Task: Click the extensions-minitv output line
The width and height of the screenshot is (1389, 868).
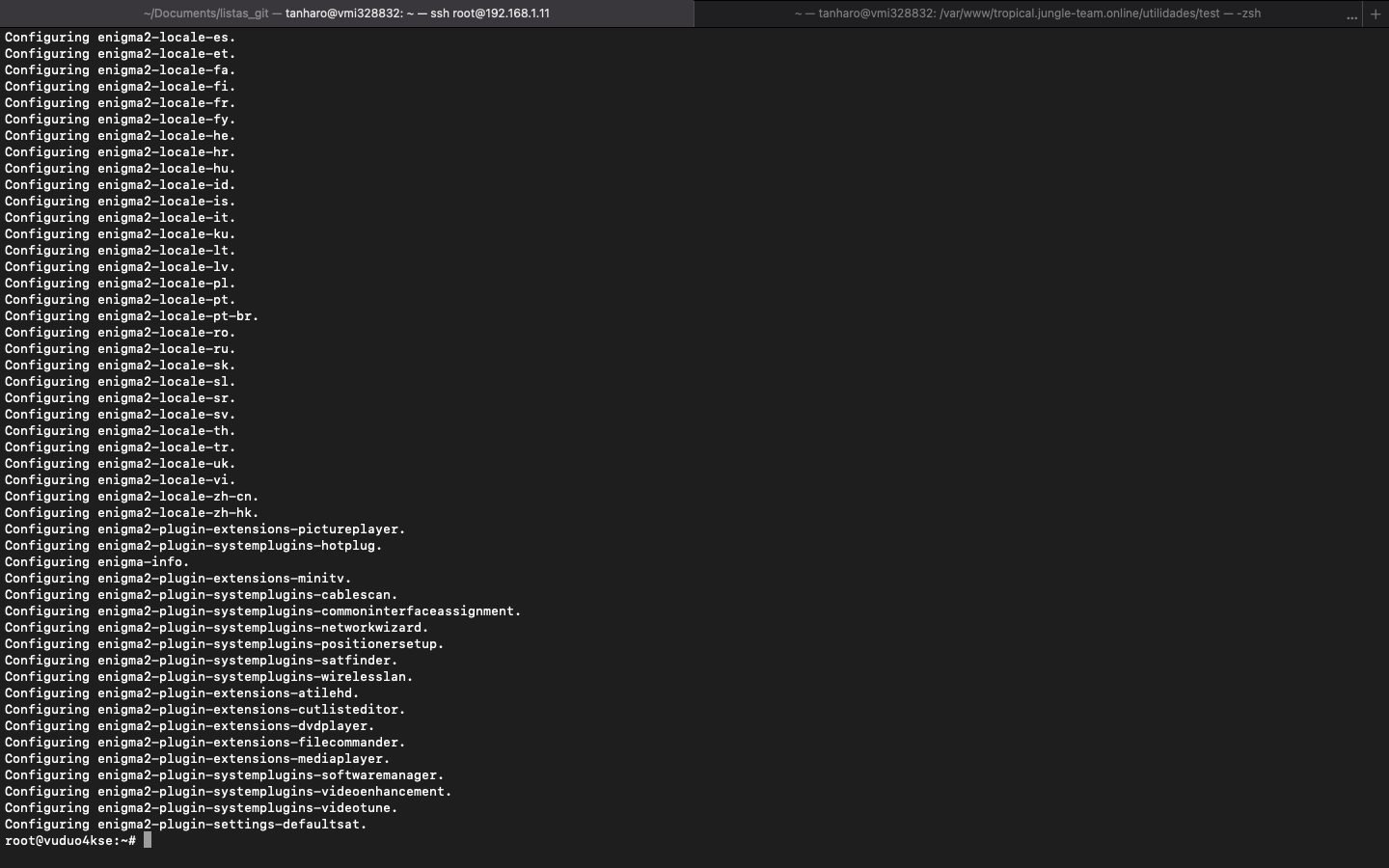Action: click(x=178, y=579)
